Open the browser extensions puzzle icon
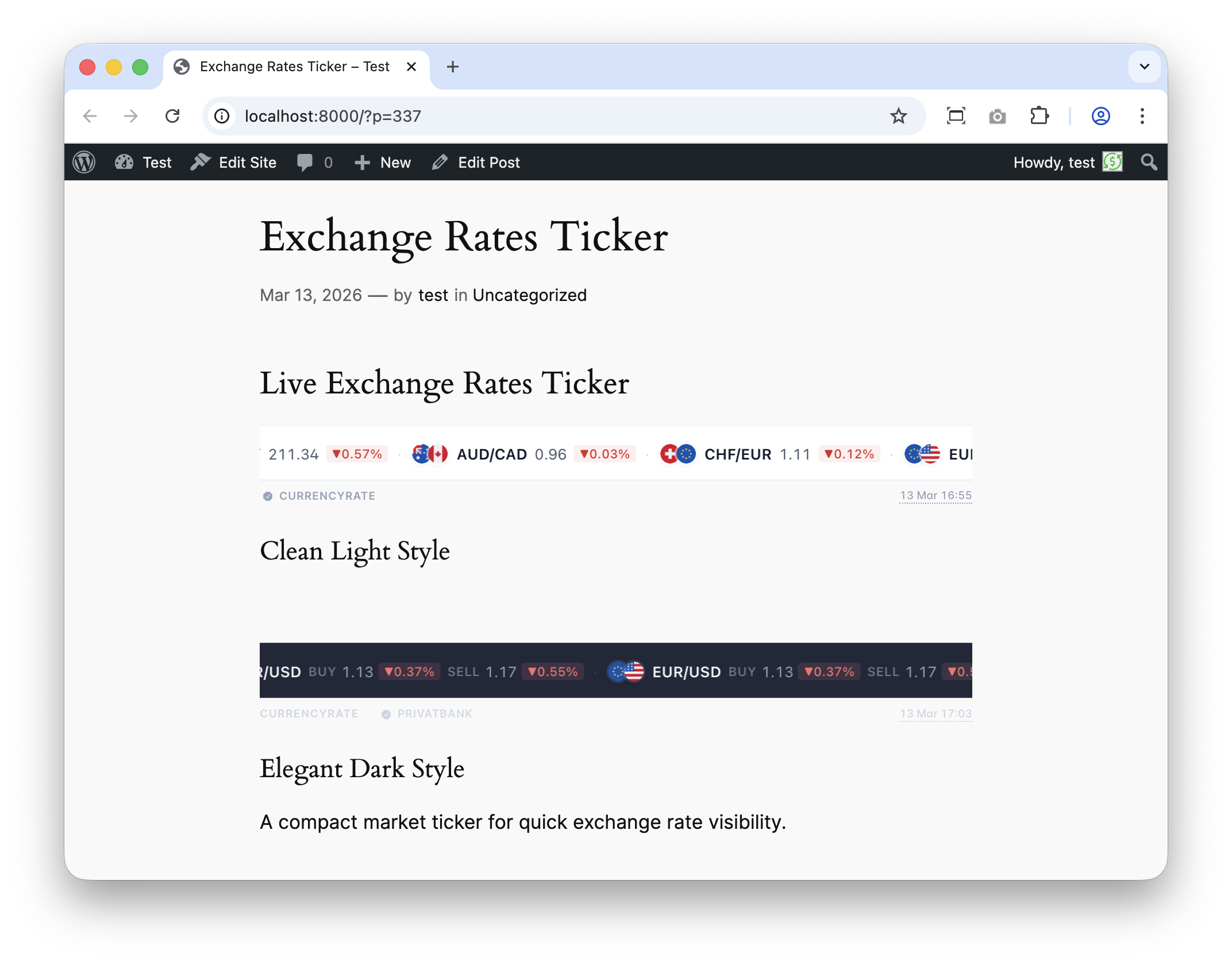 point(1039,116)
